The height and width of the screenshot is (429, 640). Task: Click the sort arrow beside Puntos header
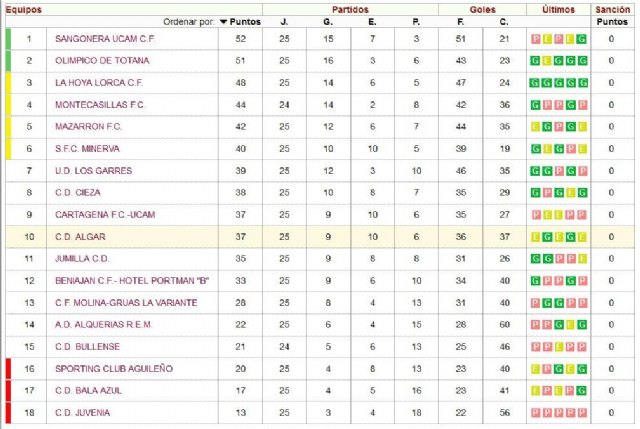(223, 21)
